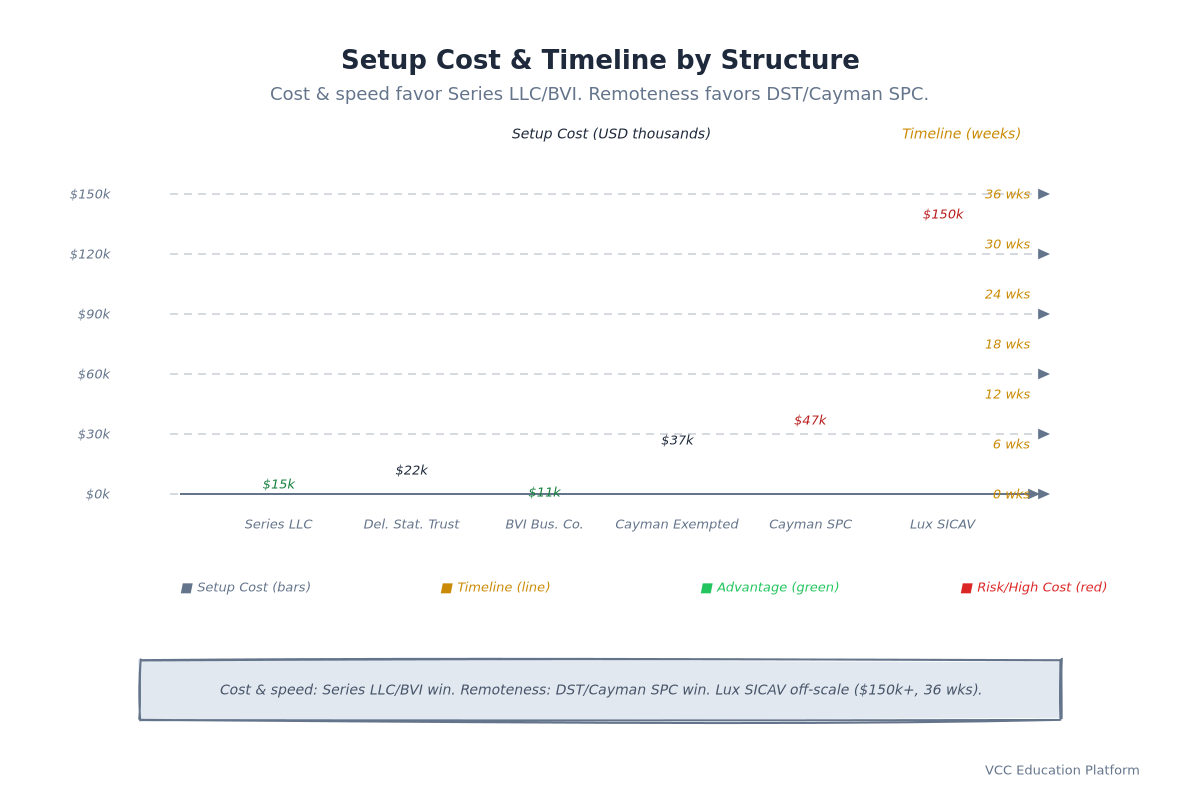Click the summary callout box text
This screenshot has height=800, width=1200.
tap(601, 690)
